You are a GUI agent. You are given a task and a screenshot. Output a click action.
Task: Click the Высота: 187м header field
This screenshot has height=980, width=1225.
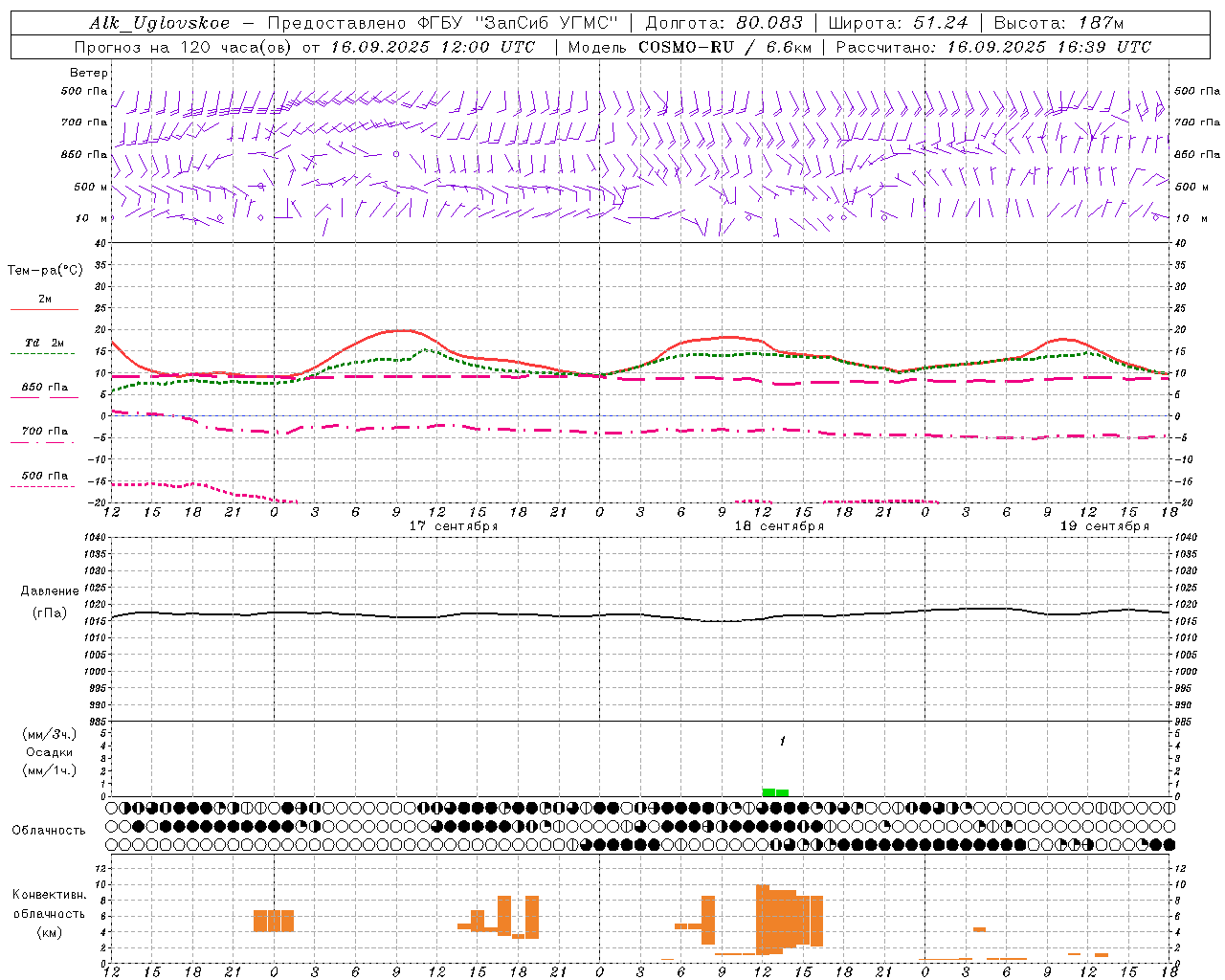tap(1058, 23)
